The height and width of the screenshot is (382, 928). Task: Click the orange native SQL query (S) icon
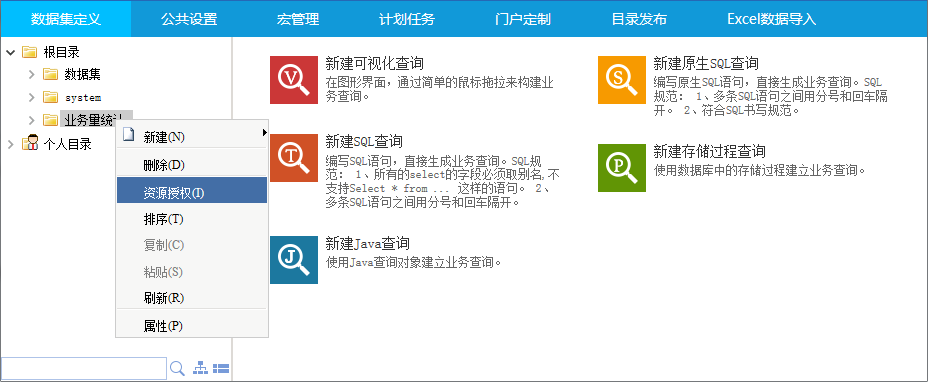(621, 80)
